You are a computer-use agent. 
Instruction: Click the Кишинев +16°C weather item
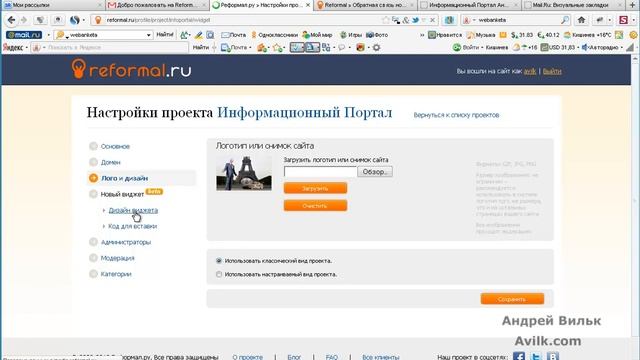coord(587,35)
